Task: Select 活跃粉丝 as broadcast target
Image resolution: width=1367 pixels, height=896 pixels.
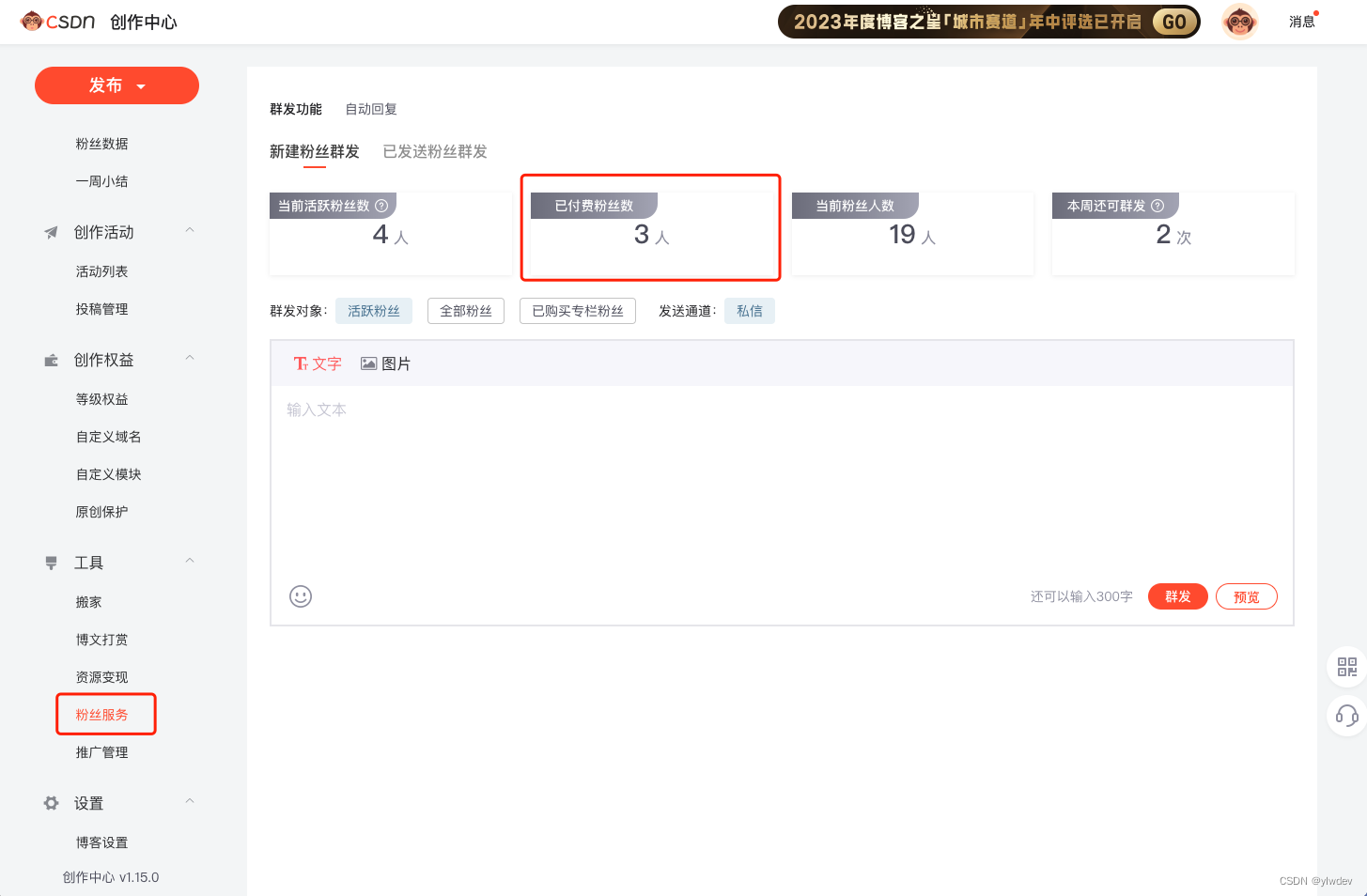Action: (x=374, y=311)
